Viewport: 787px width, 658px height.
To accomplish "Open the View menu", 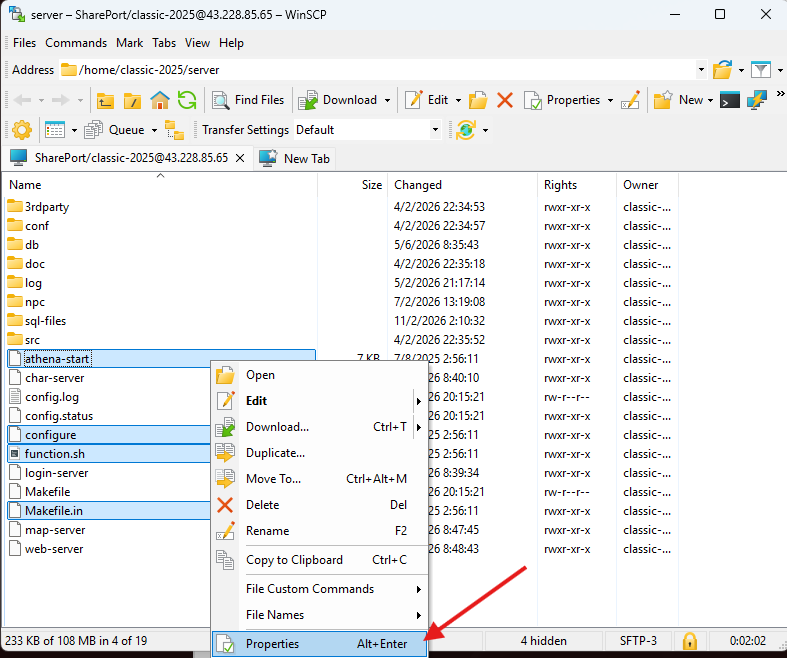I will pyautogui.click(x=197, y=43).
